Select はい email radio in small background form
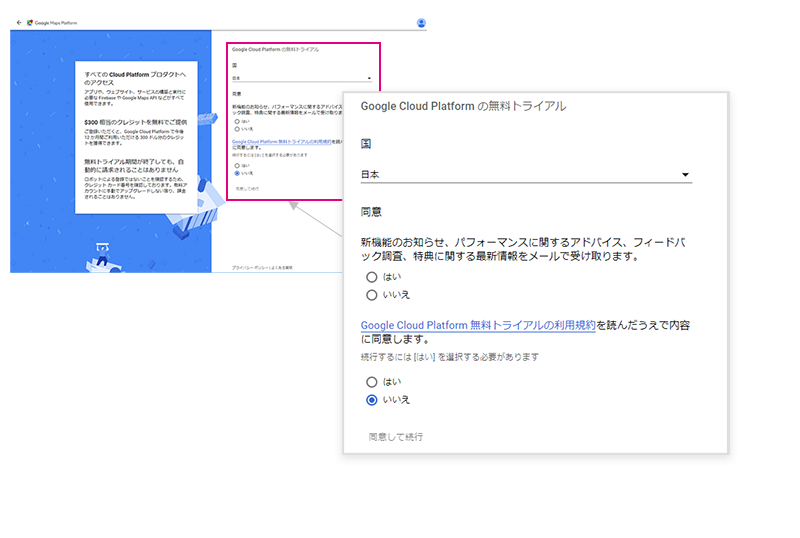Viewport: 800px width, 538px height. pyautogui.click(x=237, y=121)
